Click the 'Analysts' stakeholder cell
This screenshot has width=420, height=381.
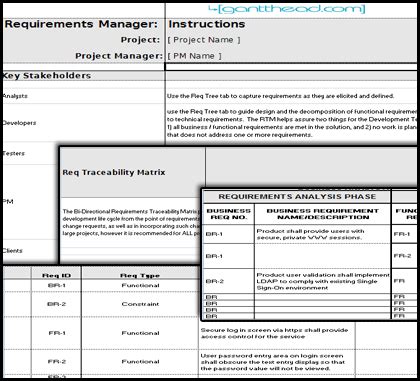tap(84, 96)
